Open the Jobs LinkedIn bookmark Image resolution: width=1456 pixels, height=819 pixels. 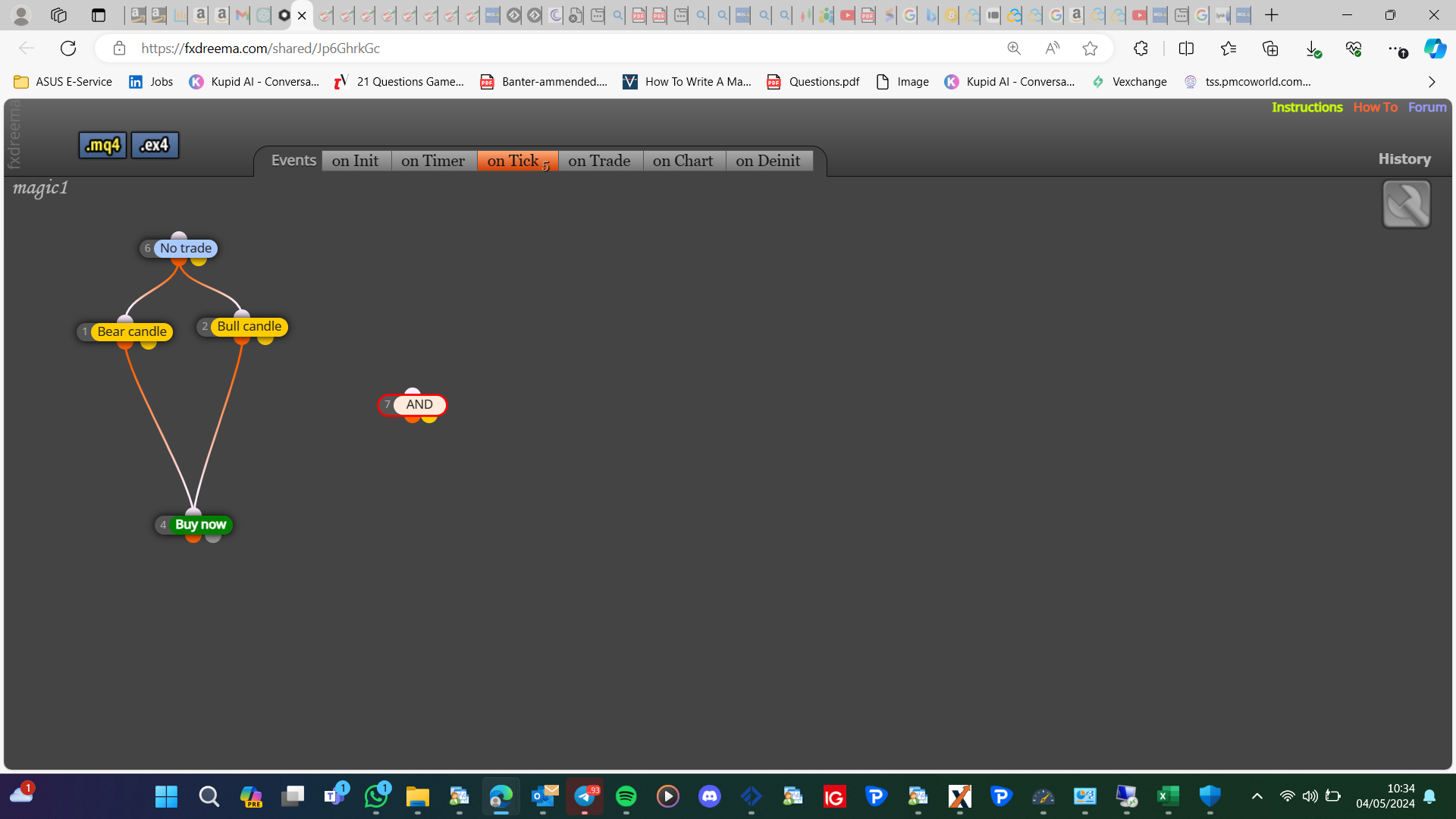point(151,82)
